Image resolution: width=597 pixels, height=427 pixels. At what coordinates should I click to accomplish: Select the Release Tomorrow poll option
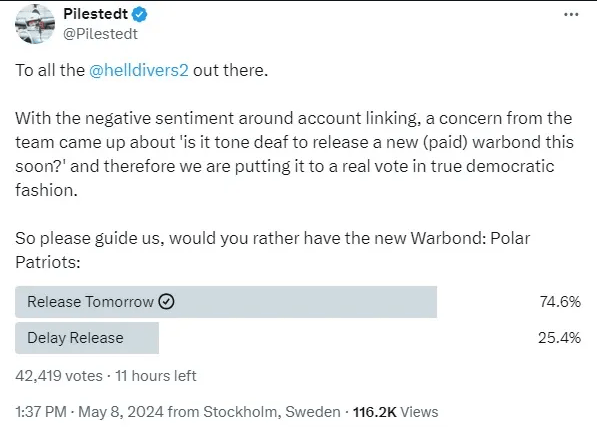[x=226, y=302]
